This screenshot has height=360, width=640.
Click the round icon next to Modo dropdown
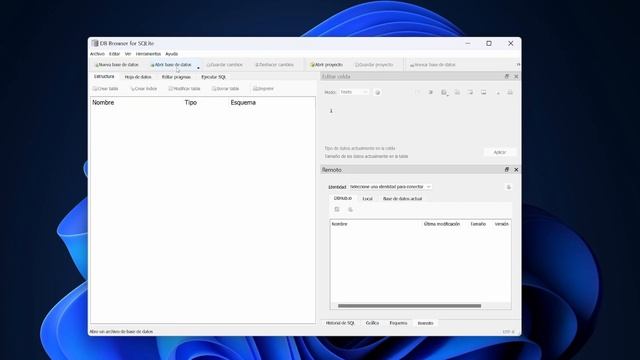[378, 93]
